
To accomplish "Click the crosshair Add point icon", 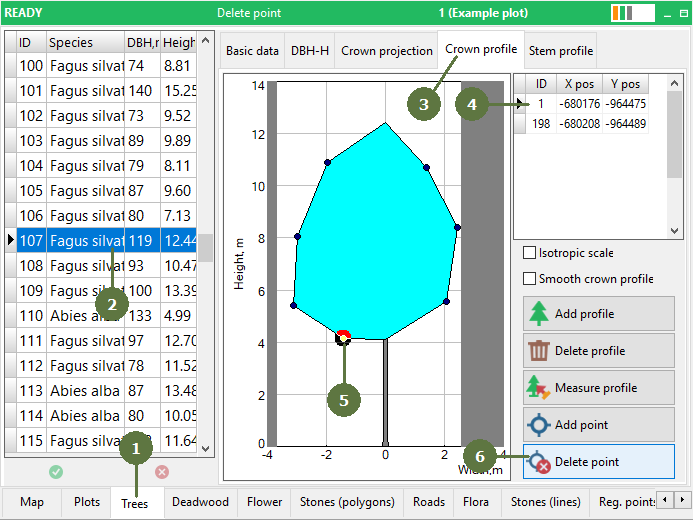I will (538, 425).
